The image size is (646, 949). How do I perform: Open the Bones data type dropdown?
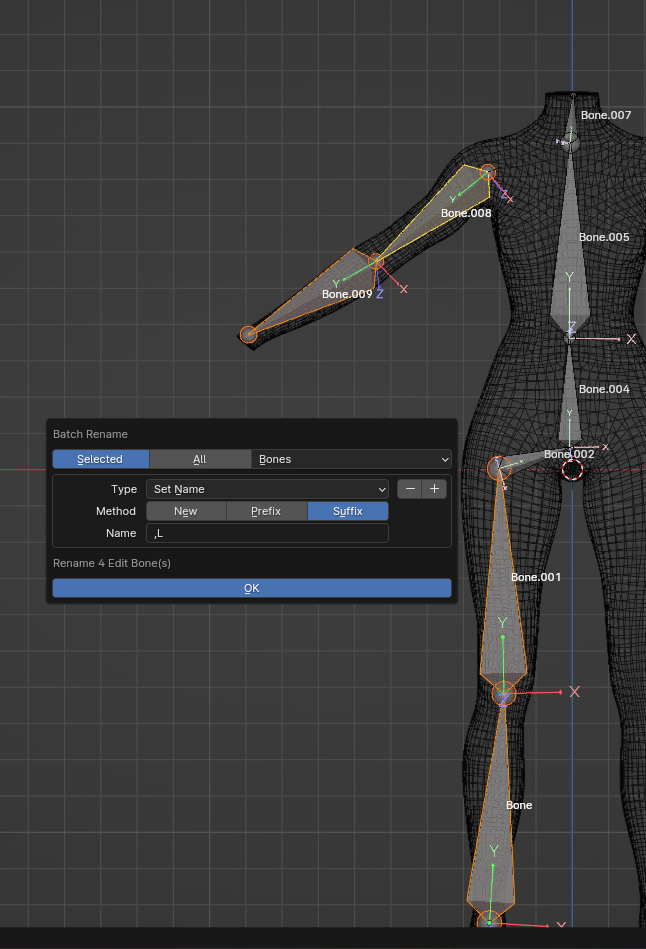[x=351, y=459]
